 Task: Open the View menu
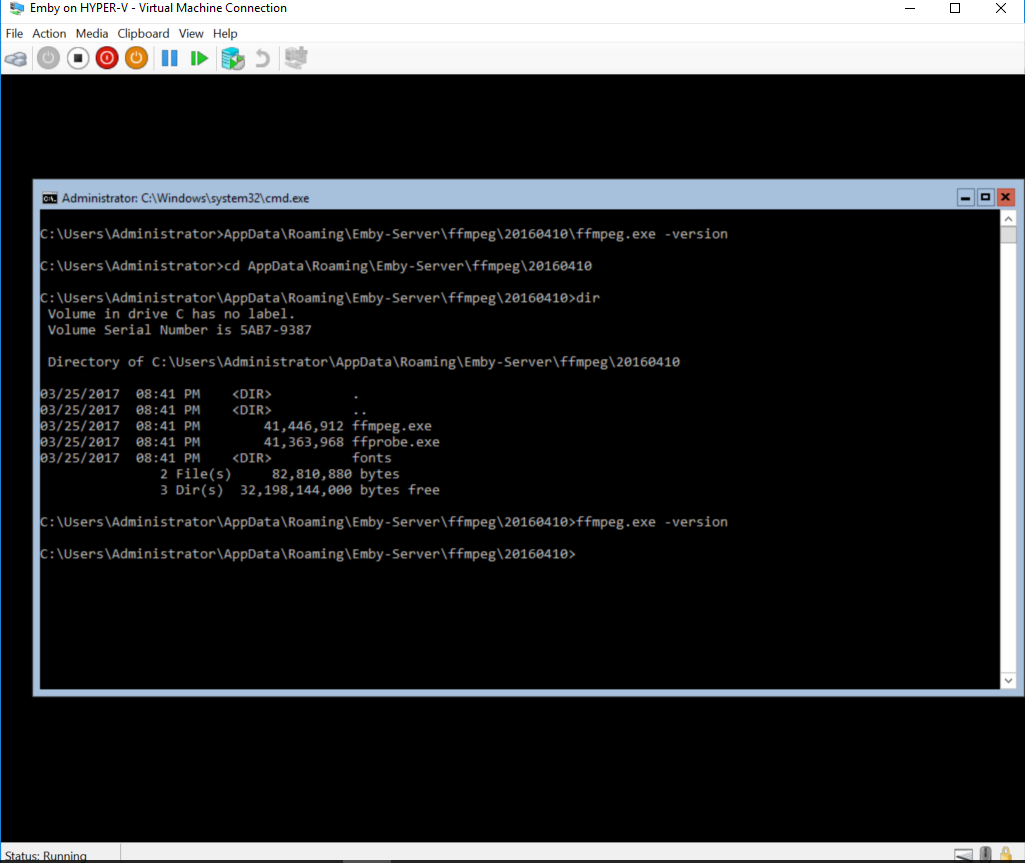coord(191,33)
